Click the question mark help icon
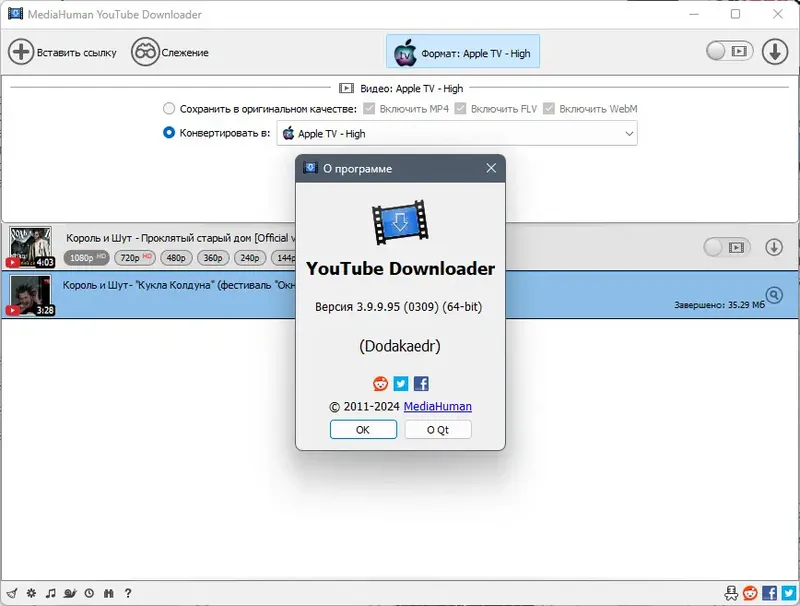The image size is (800, 606). [x=128, y=593]
